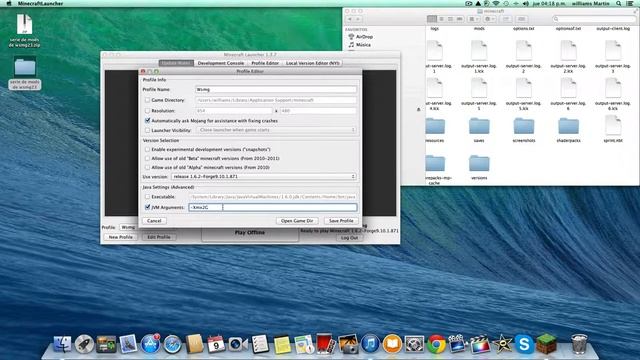Click the Wi-Fi status icon in menu bar

pos(496,4)
